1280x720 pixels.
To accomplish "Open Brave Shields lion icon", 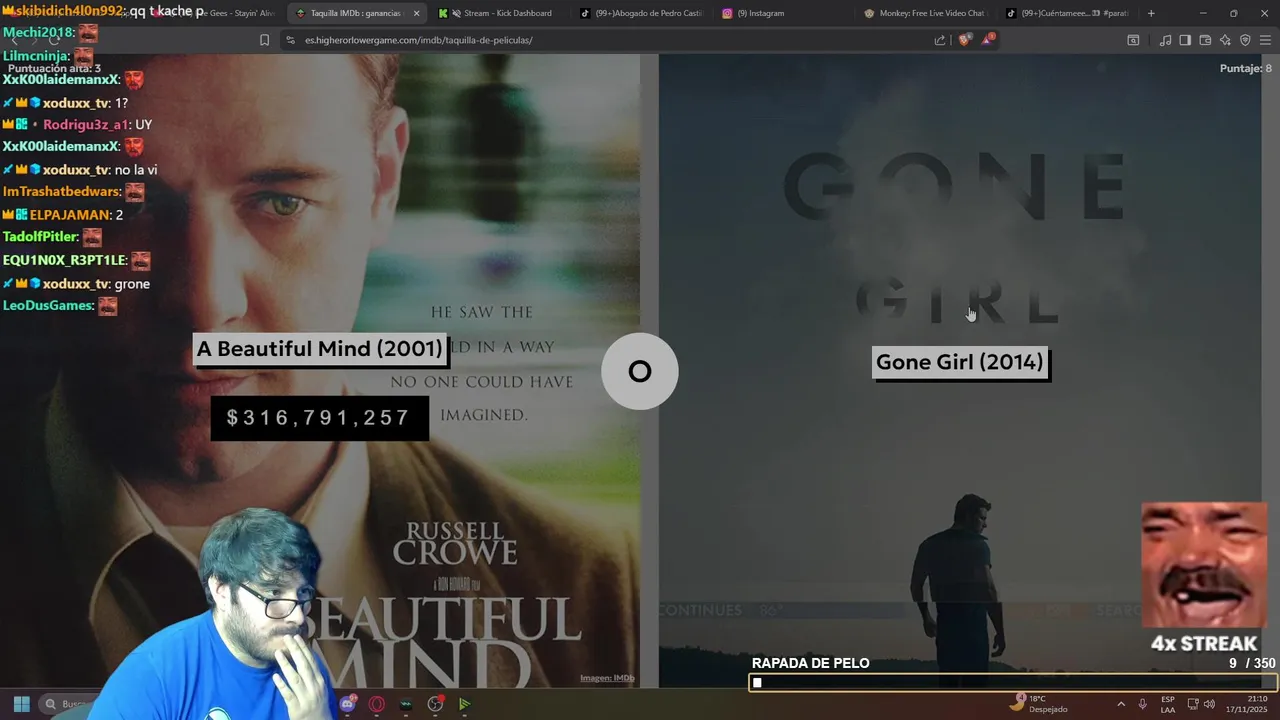I will point(964,40).
